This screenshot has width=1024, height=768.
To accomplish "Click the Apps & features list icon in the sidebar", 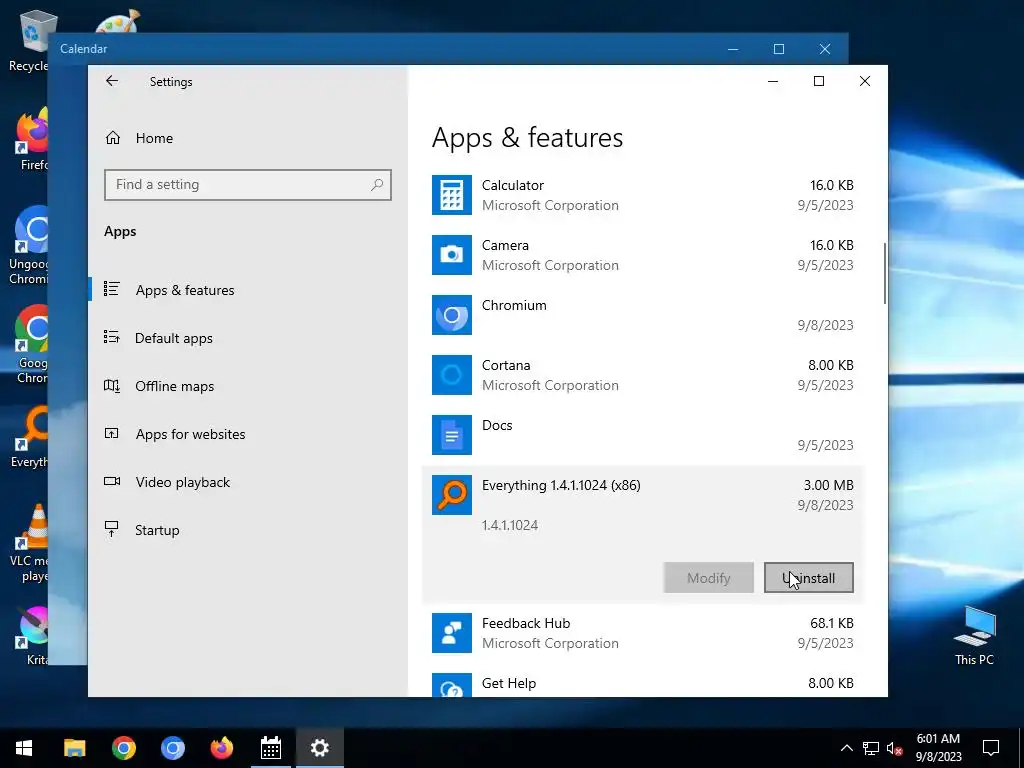I will tap(112, 289).
